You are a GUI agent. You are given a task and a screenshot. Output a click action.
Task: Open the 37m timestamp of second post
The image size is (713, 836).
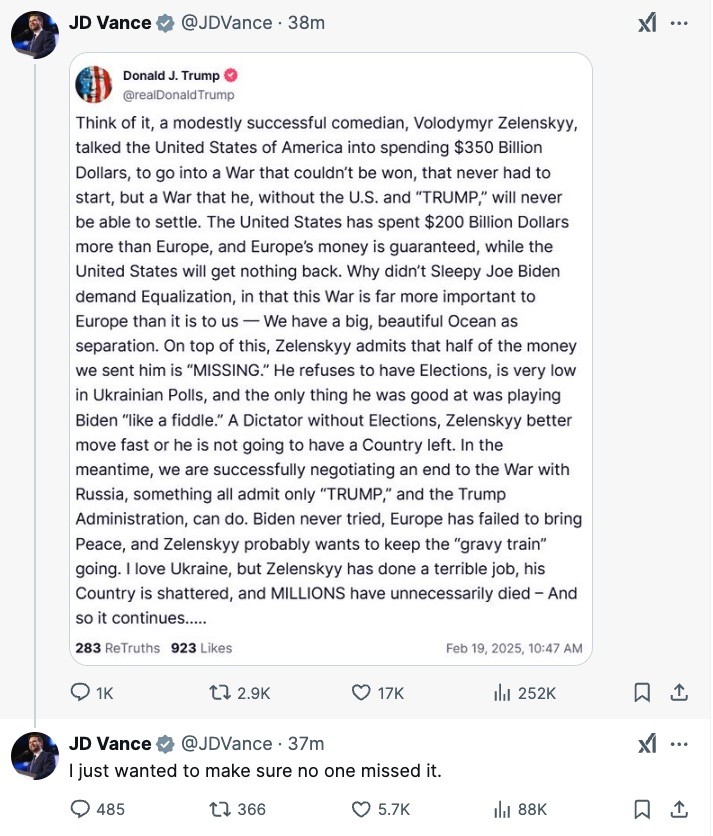click(305, 744)
